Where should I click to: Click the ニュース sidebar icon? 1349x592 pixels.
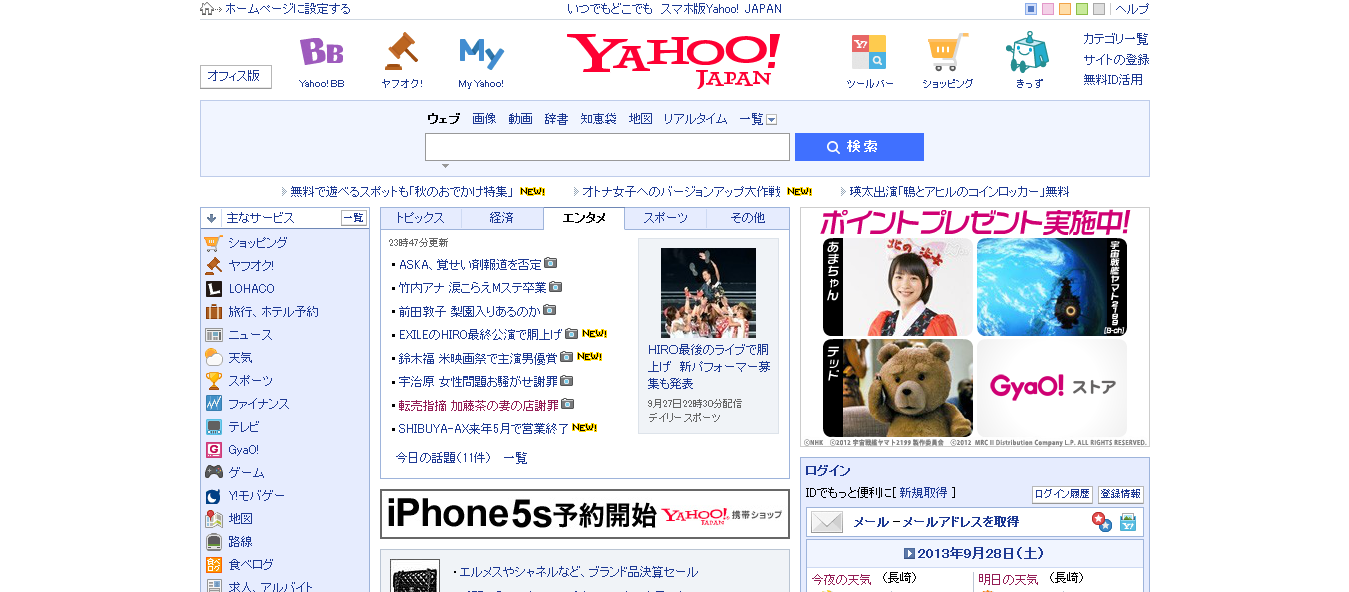[x=213, y=334]
